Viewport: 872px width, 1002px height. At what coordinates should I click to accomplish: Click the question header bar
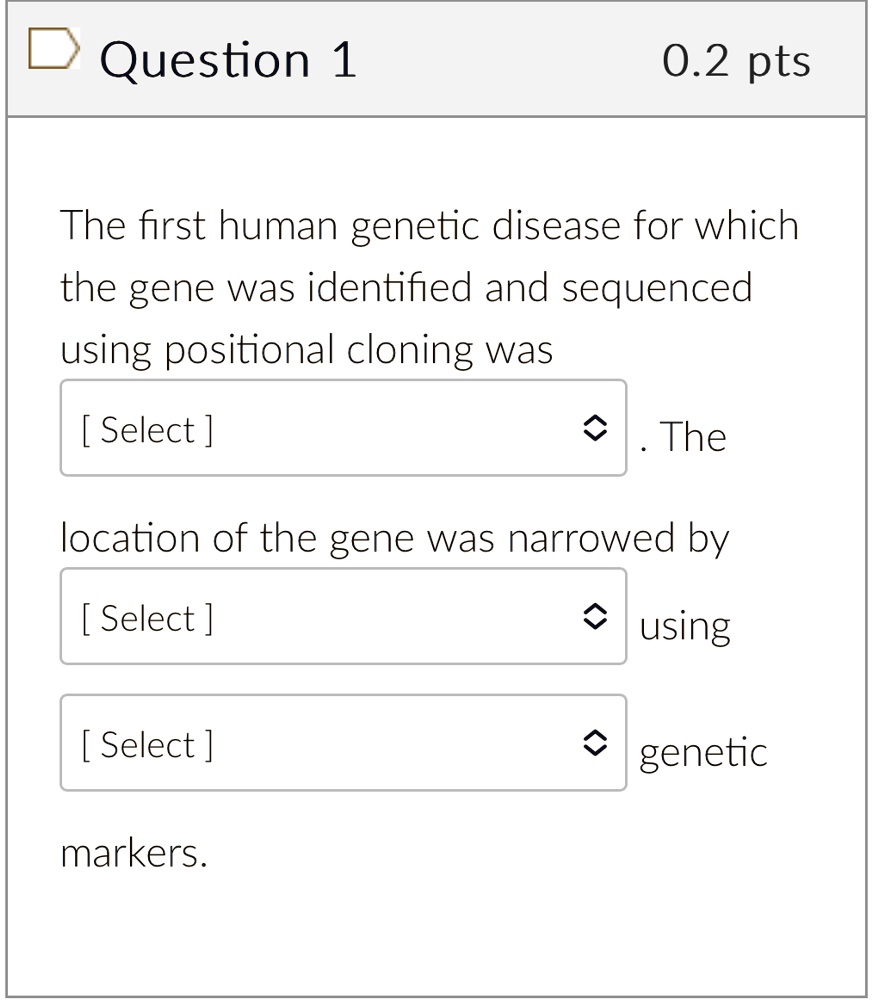click(436, 58)
